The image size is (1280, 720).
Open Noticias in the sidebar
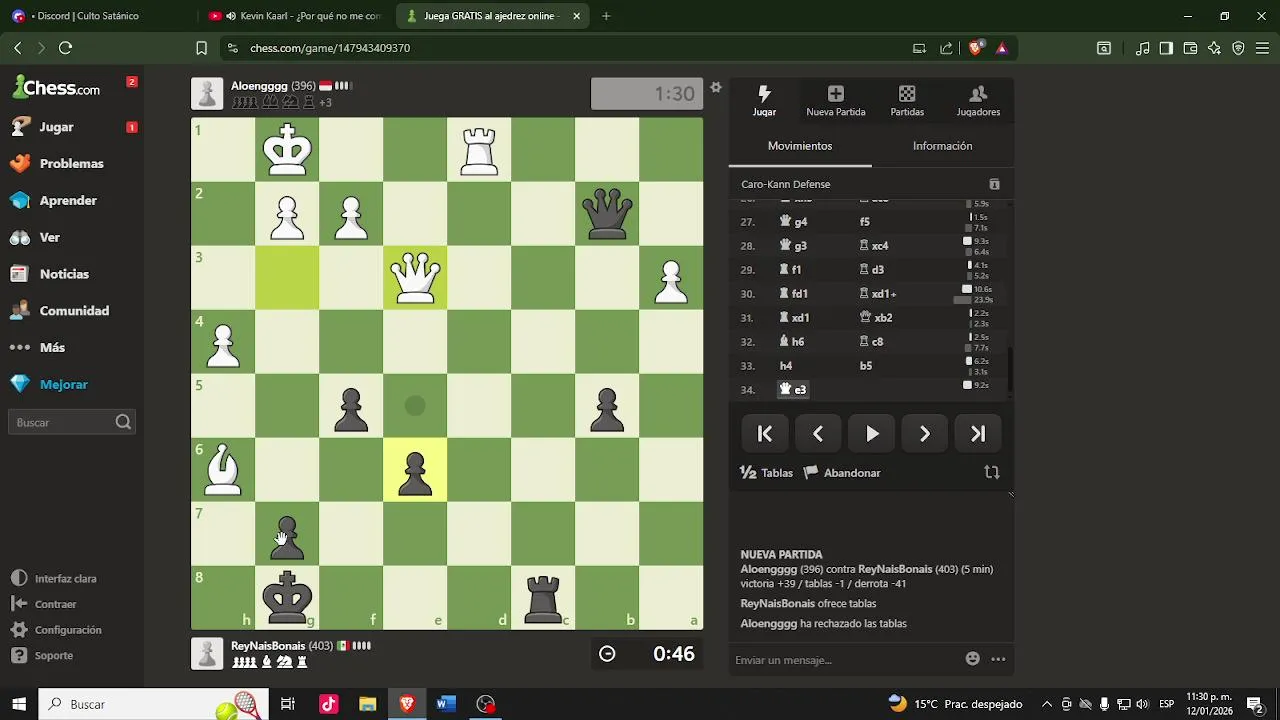point(64,274)
